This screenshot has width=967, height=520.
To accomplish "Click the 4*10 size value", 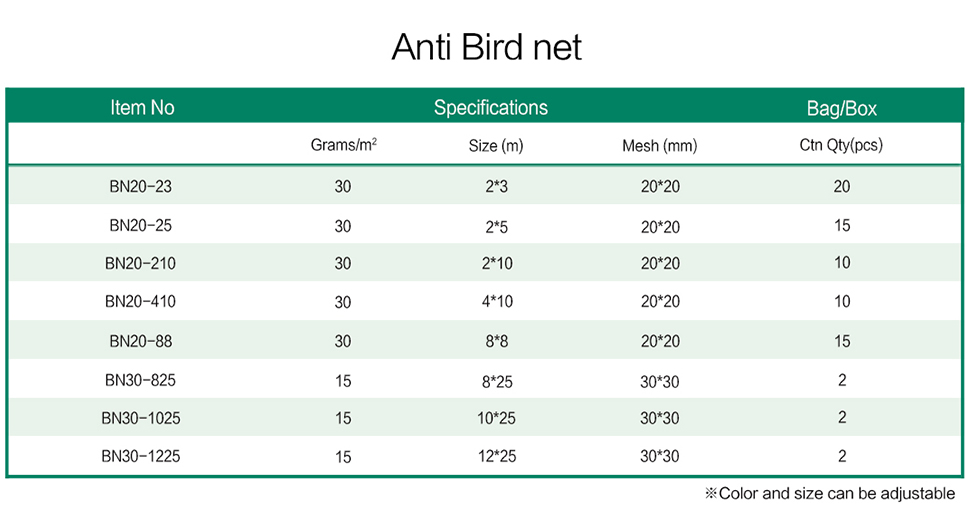I will (x=497, y=302).
